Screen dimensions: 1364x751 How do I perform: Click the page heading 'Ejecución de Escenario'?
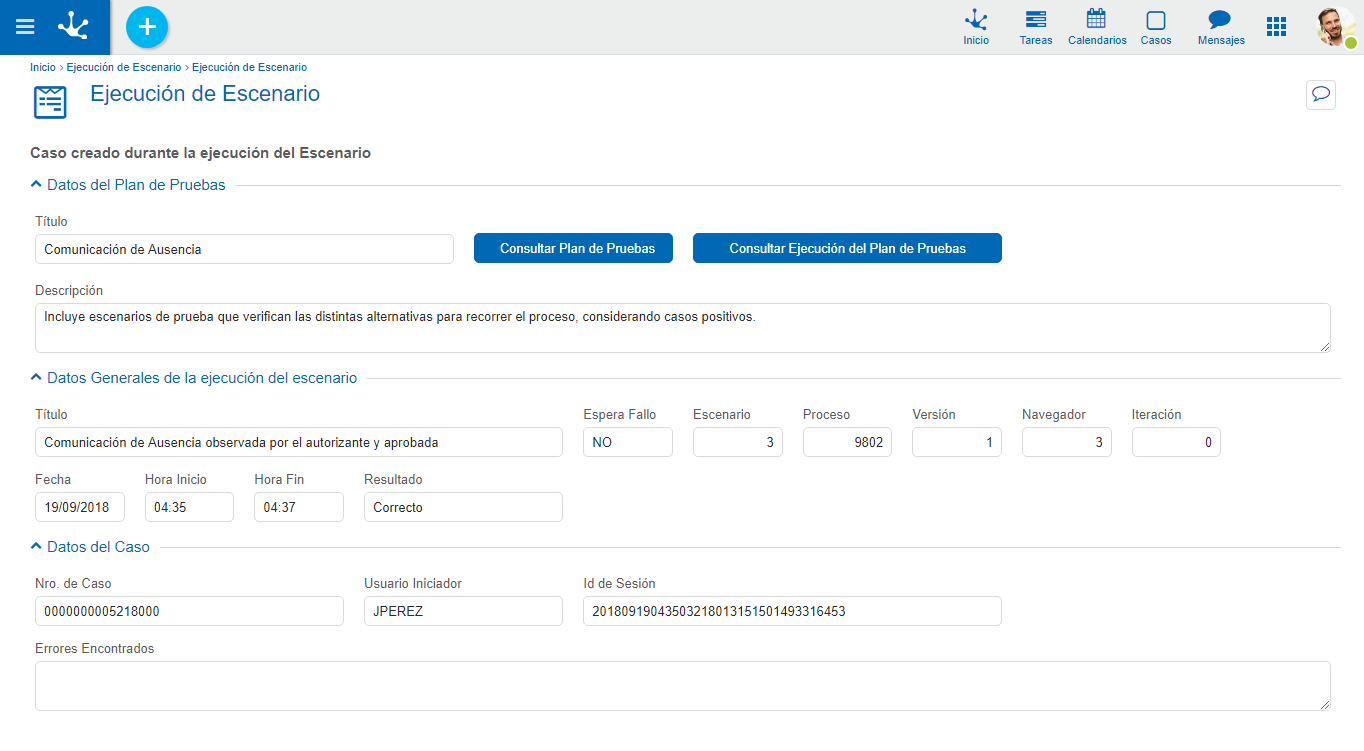(x=205, y=94)
